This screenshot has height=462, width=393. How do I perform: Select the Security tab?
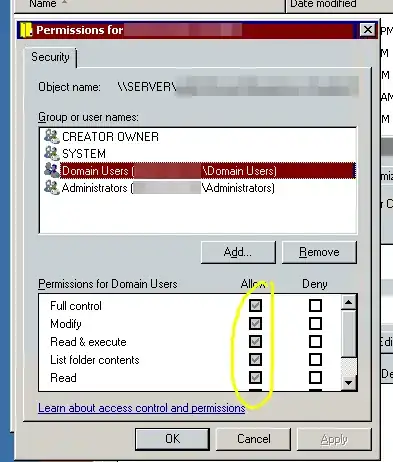point(50,57)
